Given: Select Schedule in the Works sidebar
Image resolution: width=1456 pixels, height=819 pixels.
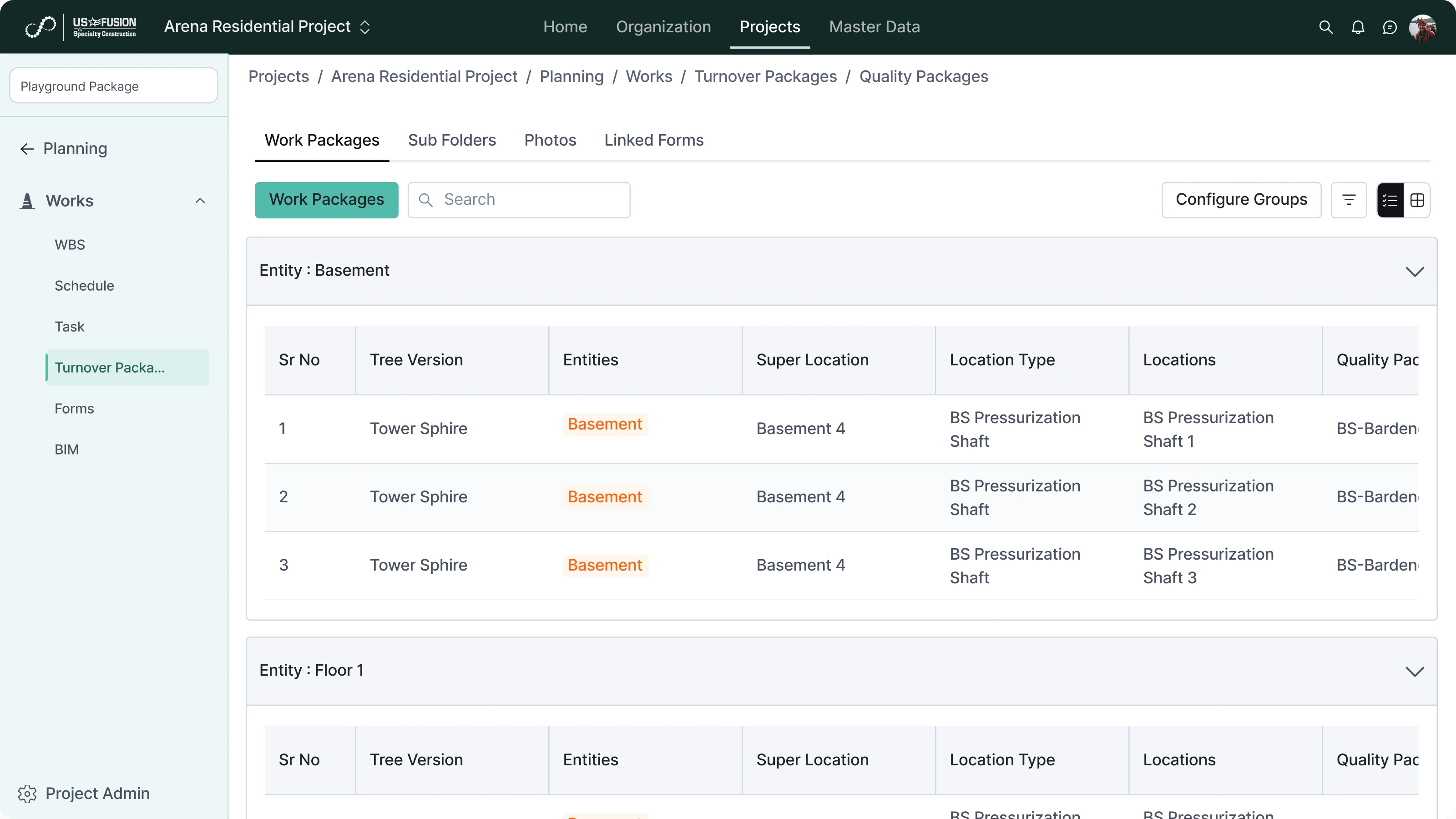Looking at the screenshot, I should click(x=84, y=285).
